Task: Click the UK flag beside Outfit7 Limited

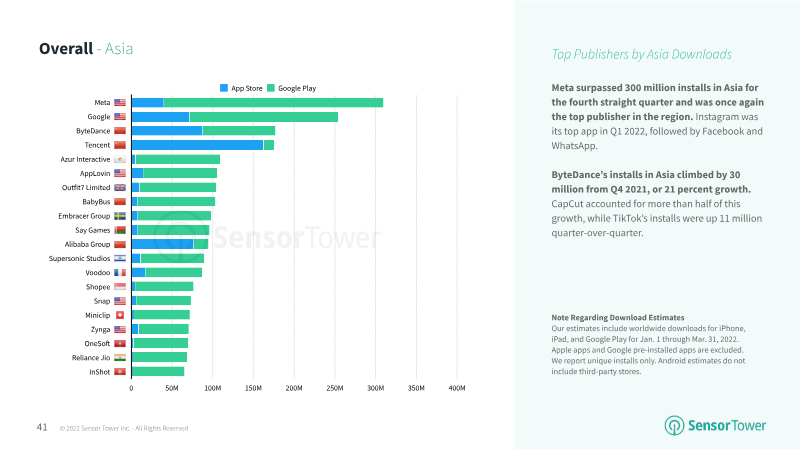Action: pyautogui.click(x=120, y=188)
